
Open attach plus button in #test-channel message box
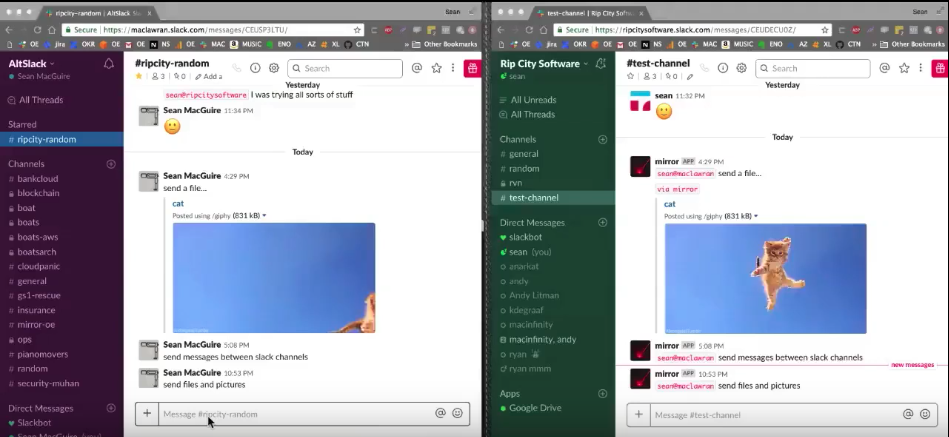tap(639, 415)
